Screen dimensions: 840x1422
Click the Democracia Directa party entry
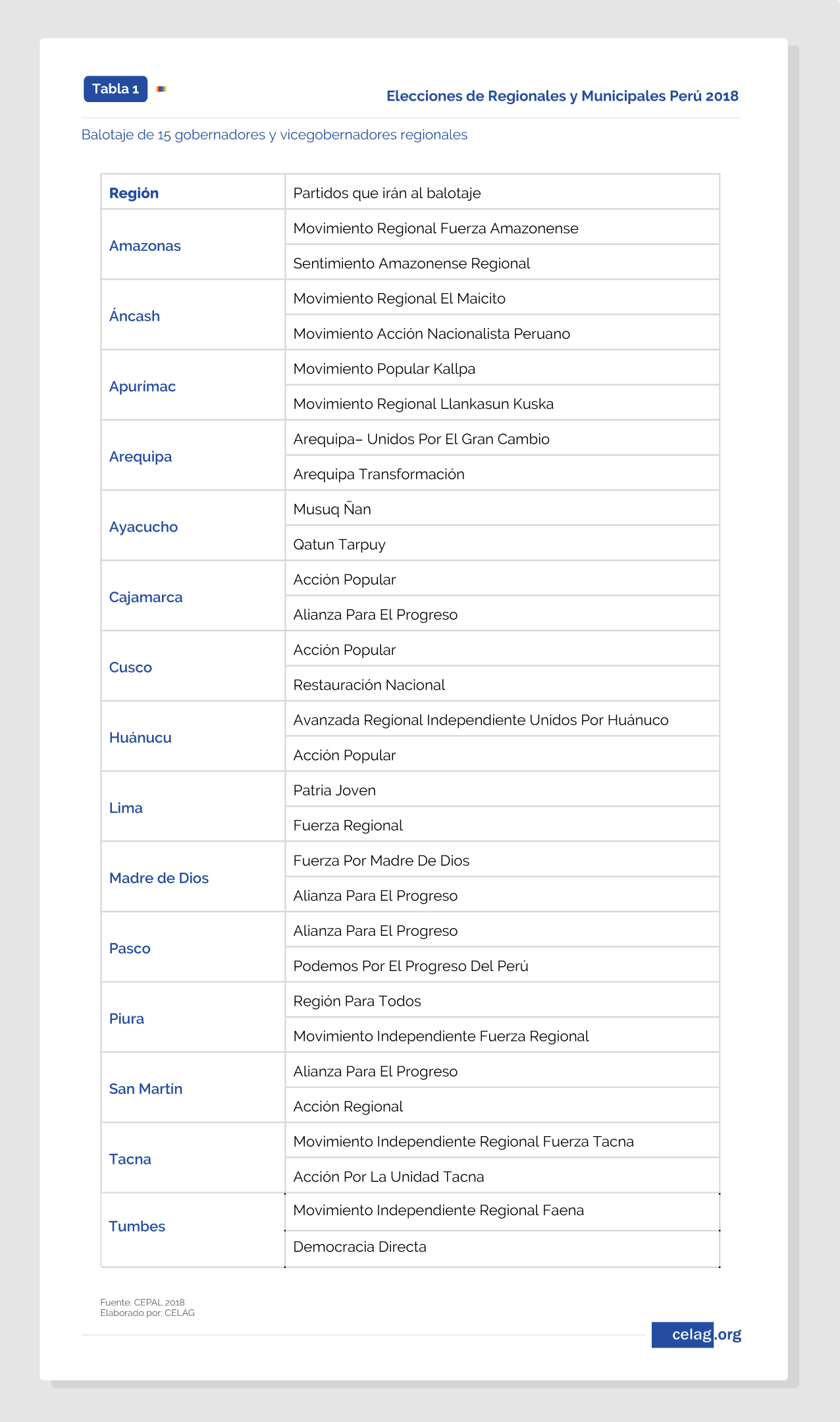(360, 1247)
